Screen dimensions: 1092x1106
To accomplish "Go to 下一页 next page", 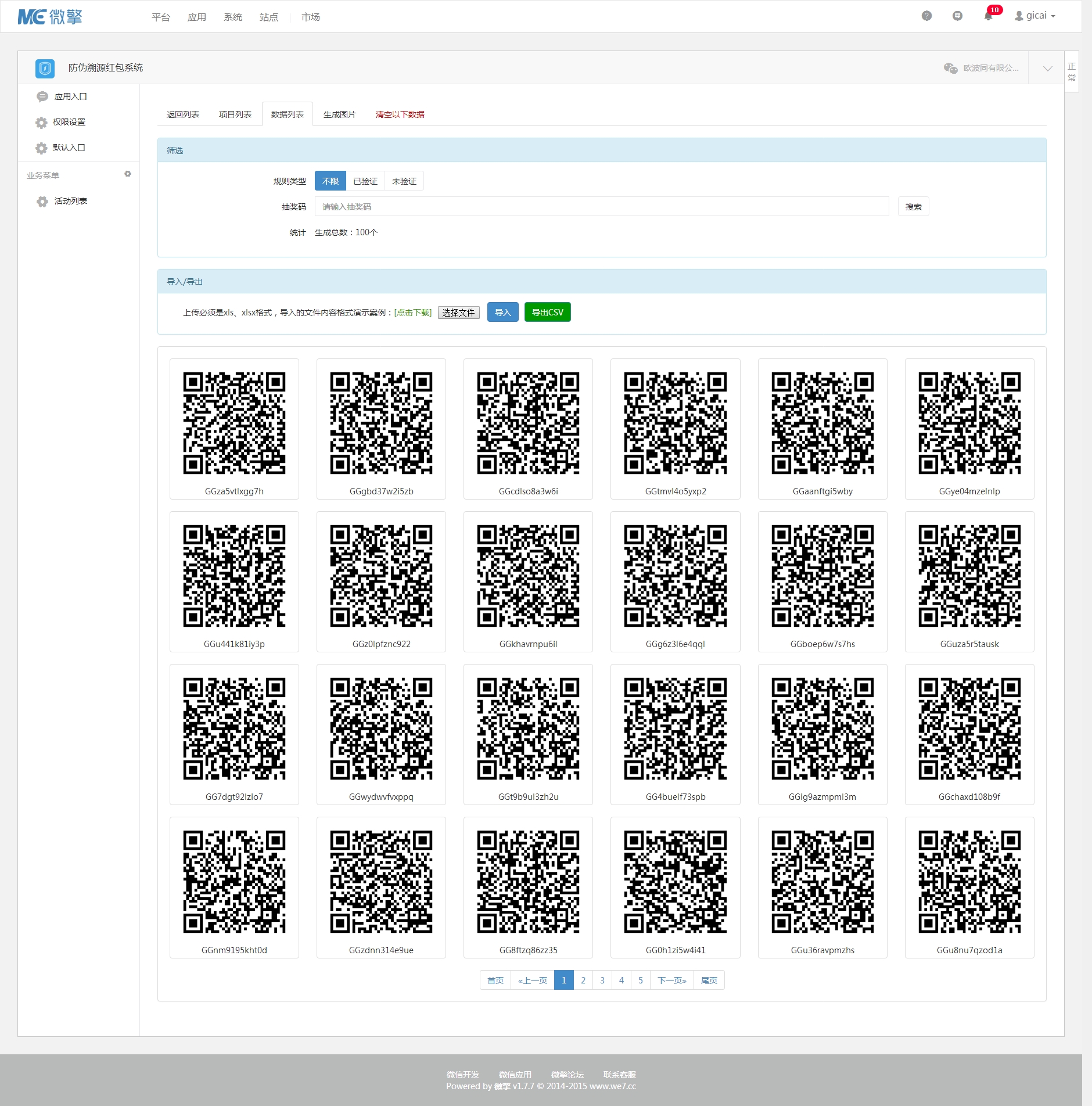I will point(672,981).
